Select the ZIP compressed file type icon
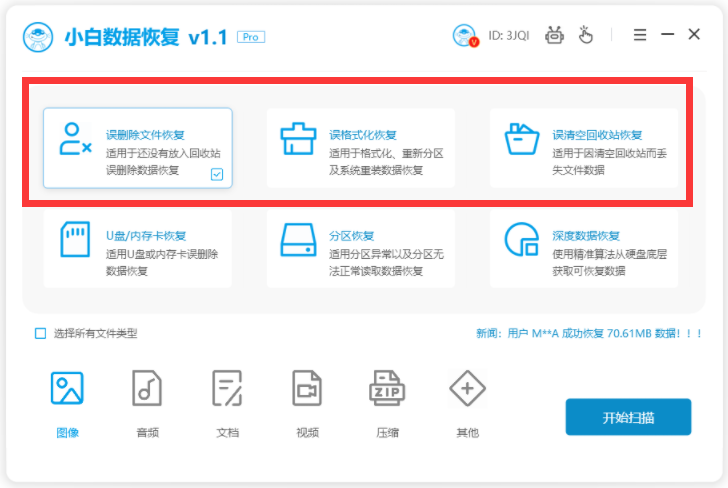The width and height of the screenshot is (728, 488). tap(387, 388)
